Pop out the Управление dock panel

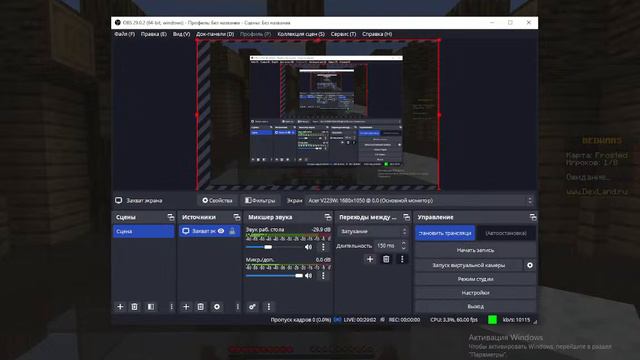pyautogui.click(x=533, y=217)
